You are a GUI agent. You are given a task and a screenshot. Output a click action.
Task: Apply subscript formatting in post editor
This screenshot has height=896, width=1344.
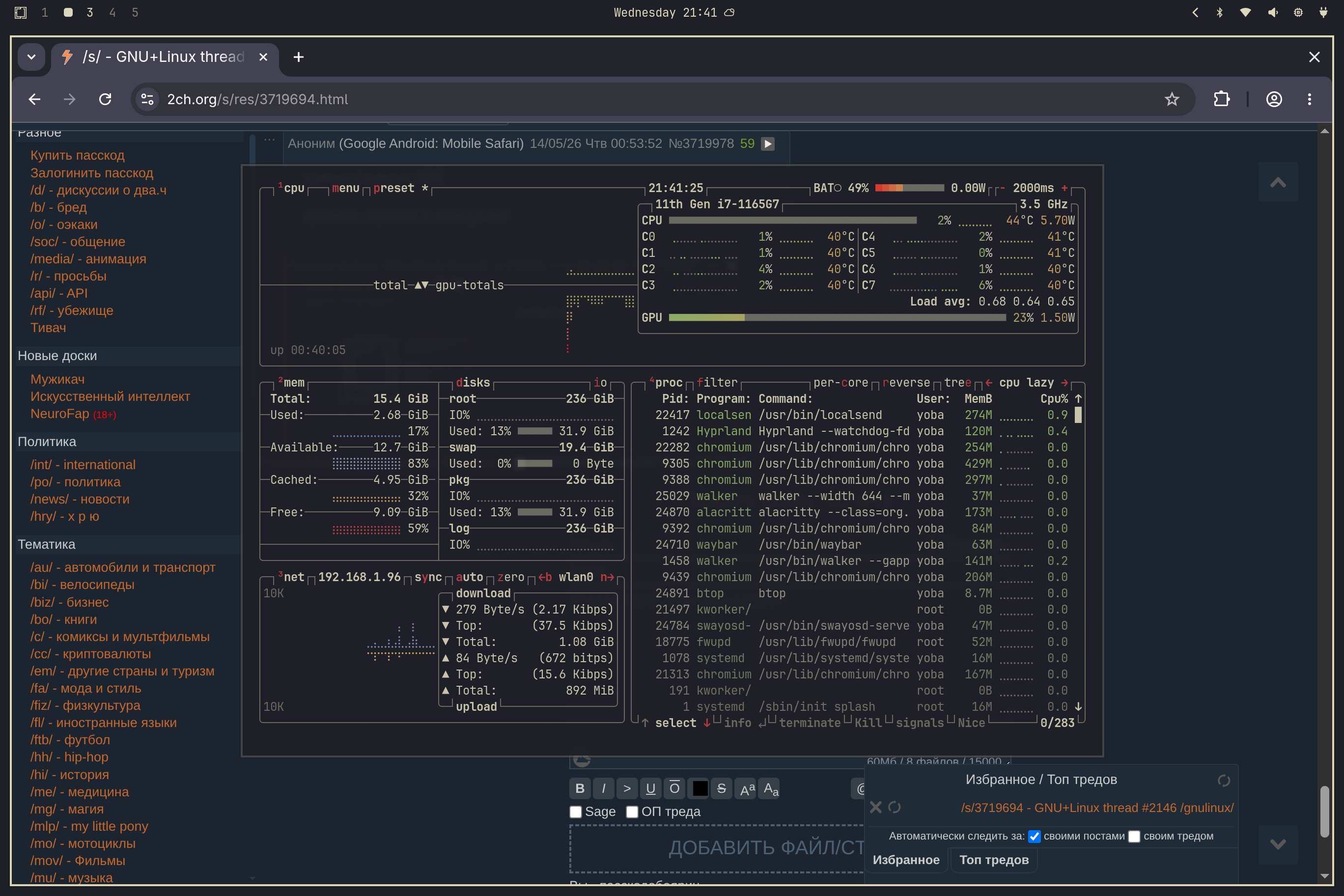coord(770,788)
